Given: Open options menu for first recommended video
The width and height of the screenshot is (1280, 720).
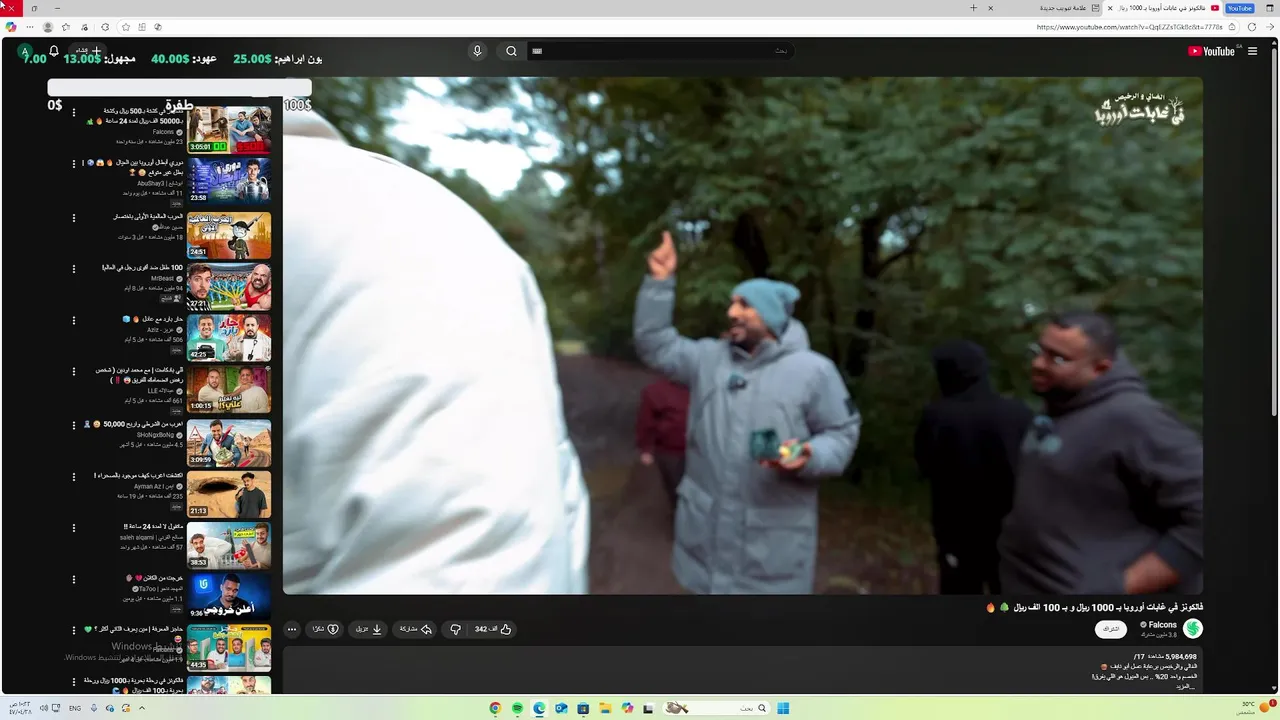Looking at the screenshot, I should pyautogui.click(x=73, y=112).
